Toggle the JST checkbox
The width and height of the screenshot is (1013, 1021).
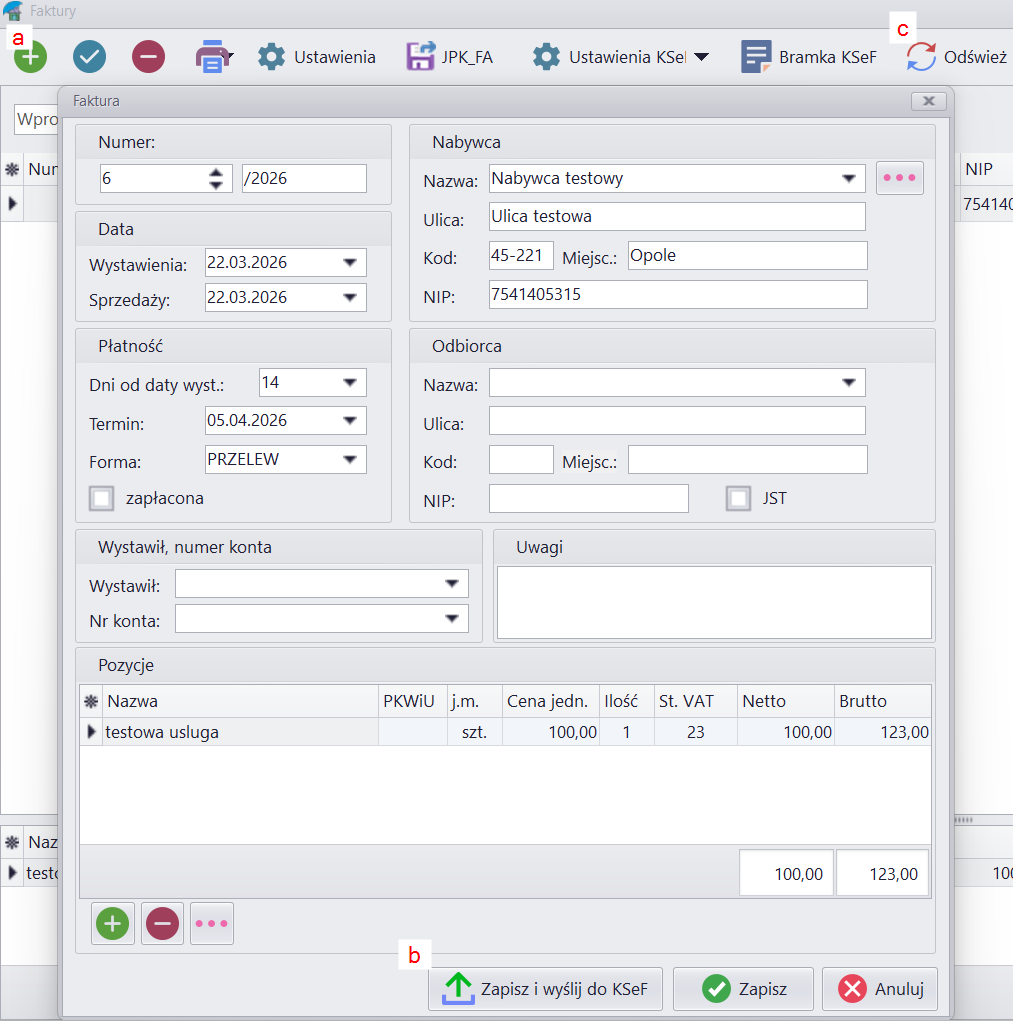[738, 498]
